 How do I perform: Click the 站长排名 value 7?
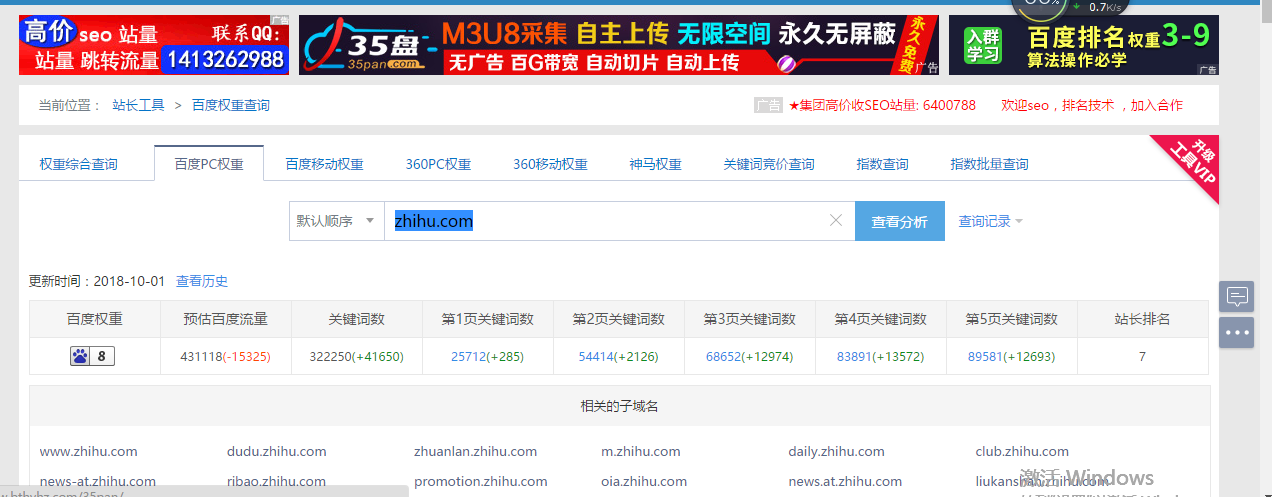coord(1142,356)
